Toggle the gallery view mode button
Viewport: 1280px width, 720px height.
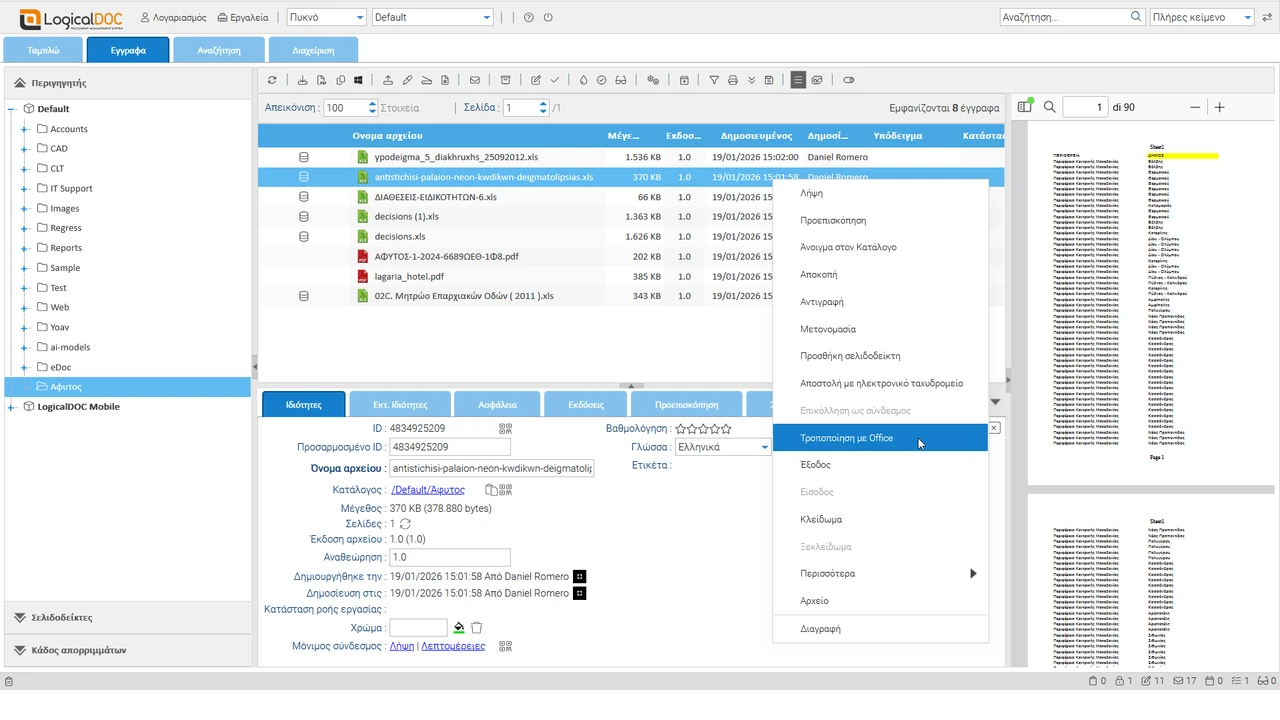(817, 80)
